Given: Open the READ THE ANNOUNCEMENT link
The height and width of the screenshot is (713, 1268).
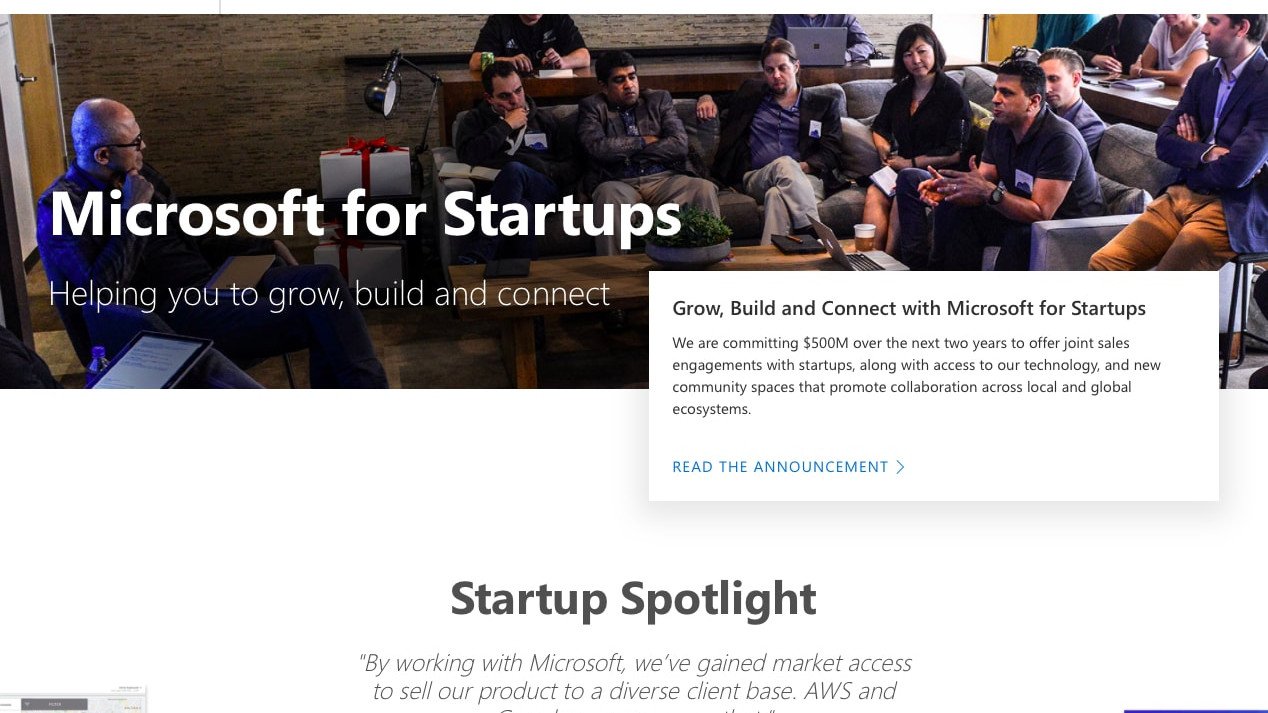Looking at the screenshot, I should [x=781, y=467].
